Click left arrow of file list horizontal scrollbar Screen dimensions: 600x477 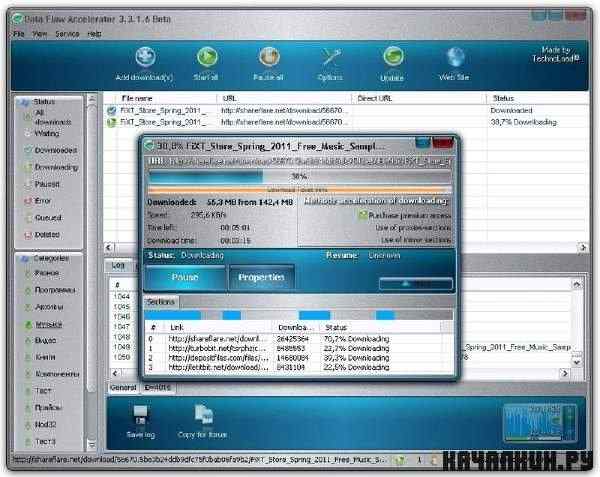(x=109, y=247)
